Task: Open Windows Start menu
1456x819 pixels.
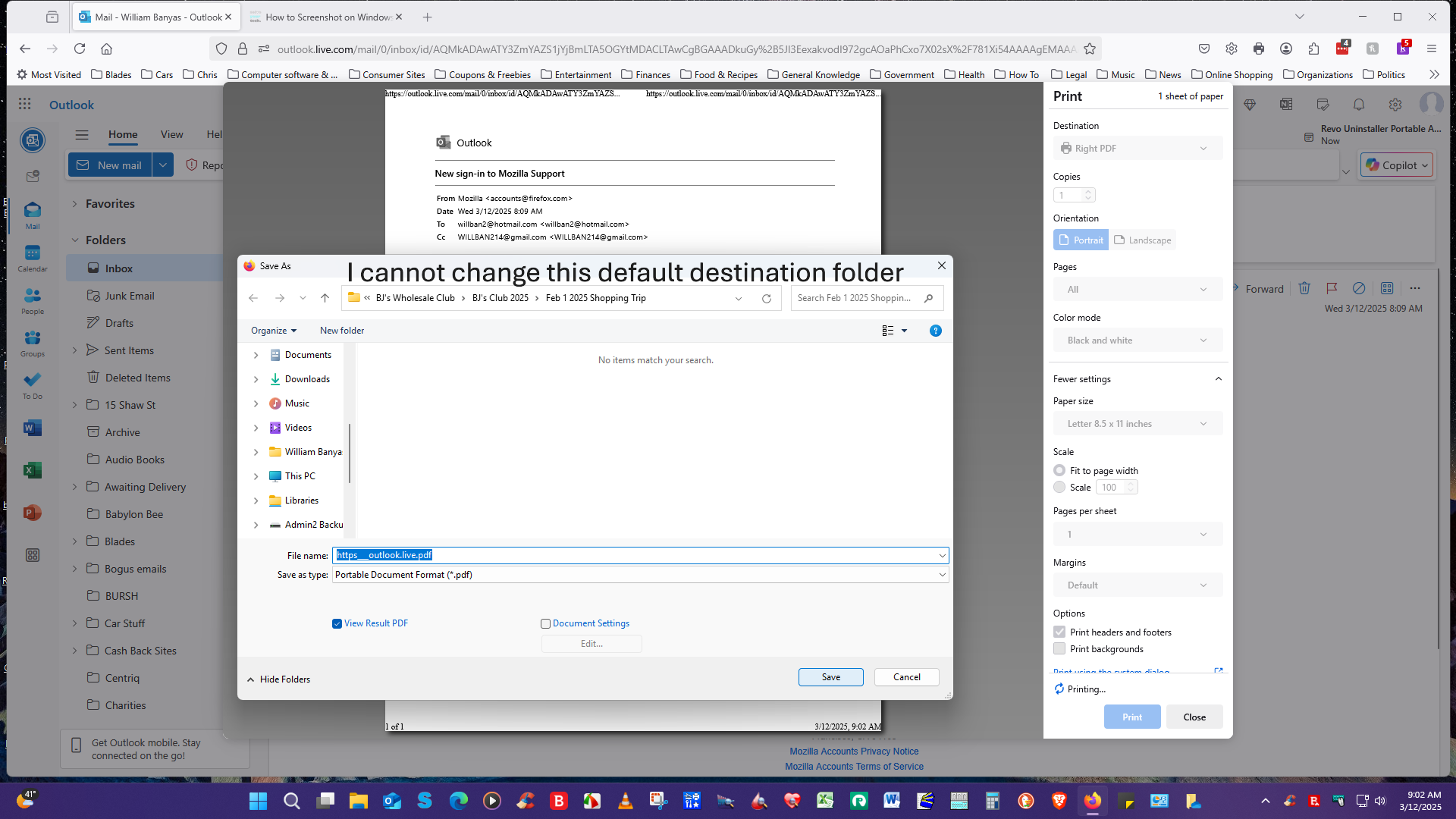Action: pyautogui.click(x=259, y=801)
